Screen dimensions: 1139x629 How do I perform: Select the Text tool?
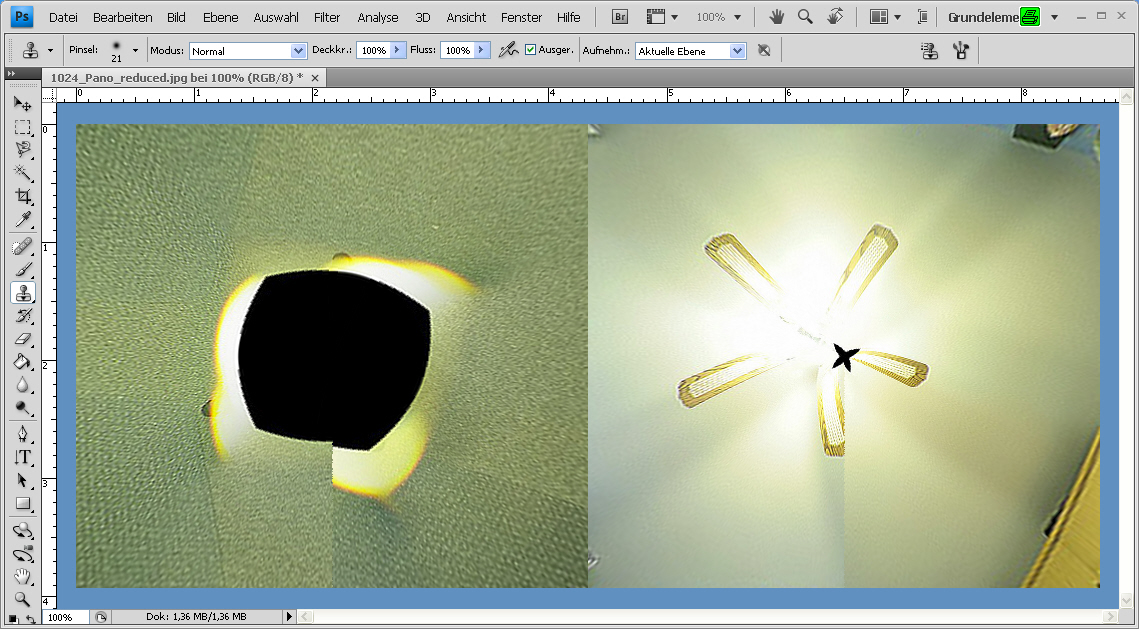pos(22,457)
